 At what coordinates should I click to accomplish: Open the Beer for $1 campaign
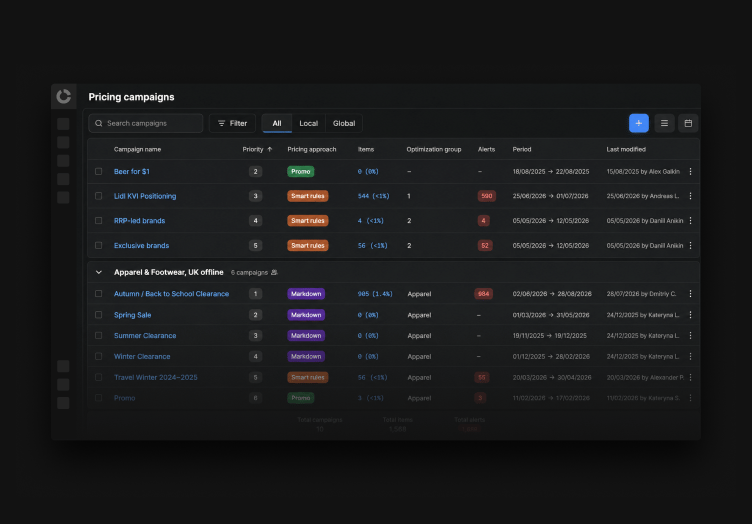pyautogui.click(x=131, y=171)
